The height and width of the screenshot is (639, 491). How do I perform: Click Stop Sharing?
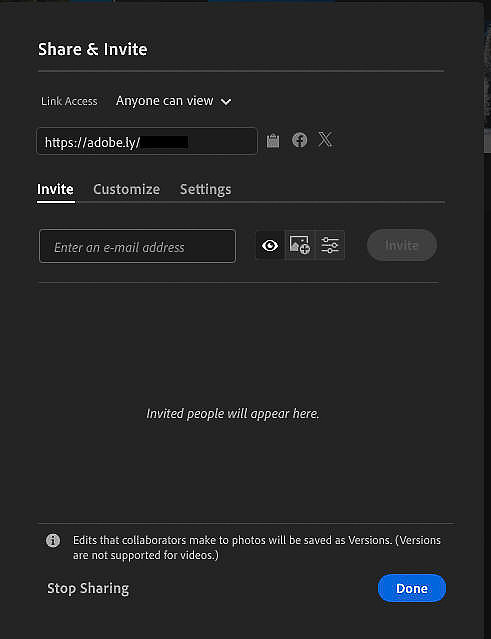(x=88, y=588)
